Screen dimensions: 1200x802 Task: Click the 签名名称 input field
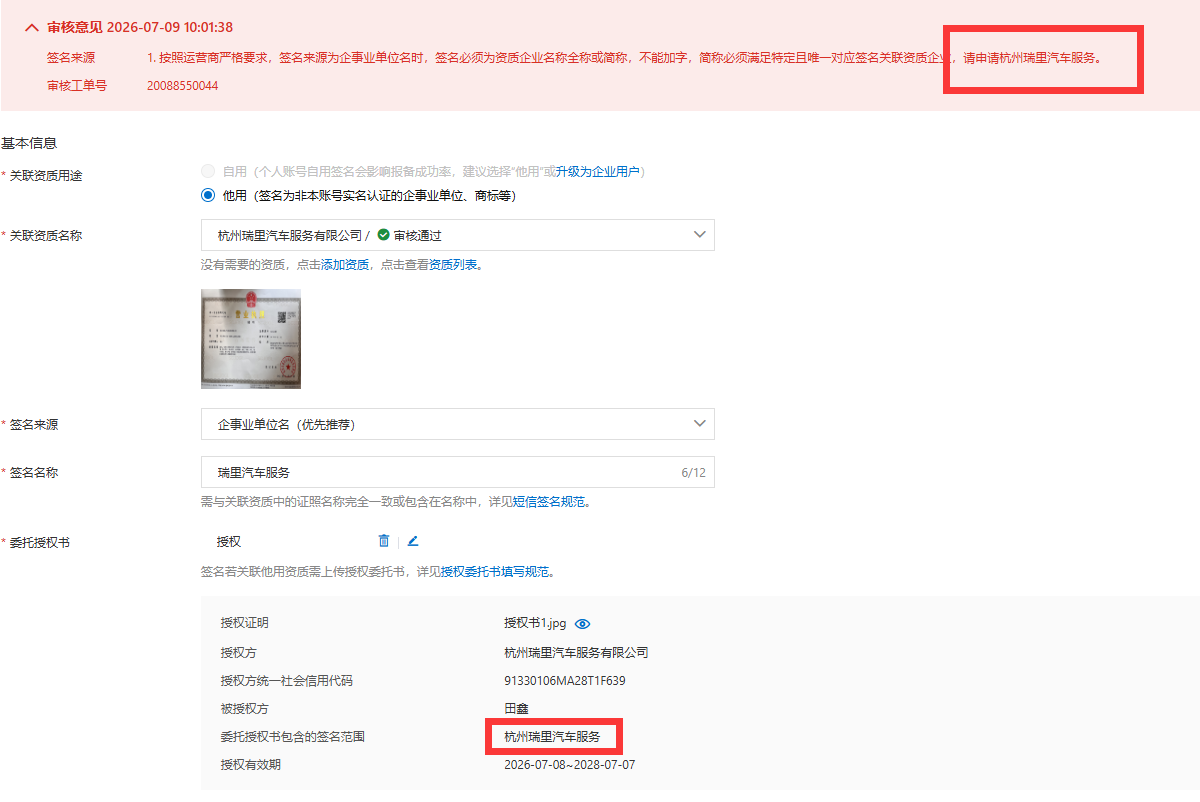(x=458, y=472)
